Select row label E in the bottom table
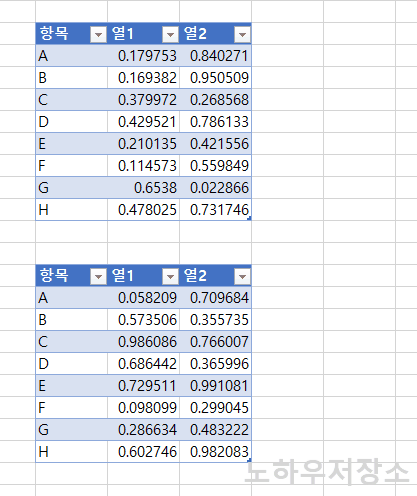 pyautogui.click(x=72, y=386)
